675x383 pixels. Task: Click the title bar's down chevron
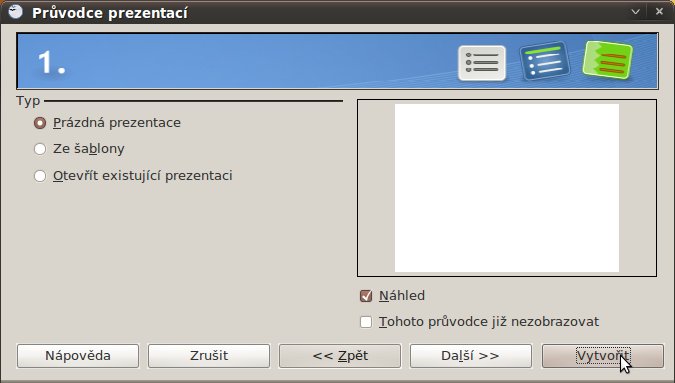click(635, 12)
